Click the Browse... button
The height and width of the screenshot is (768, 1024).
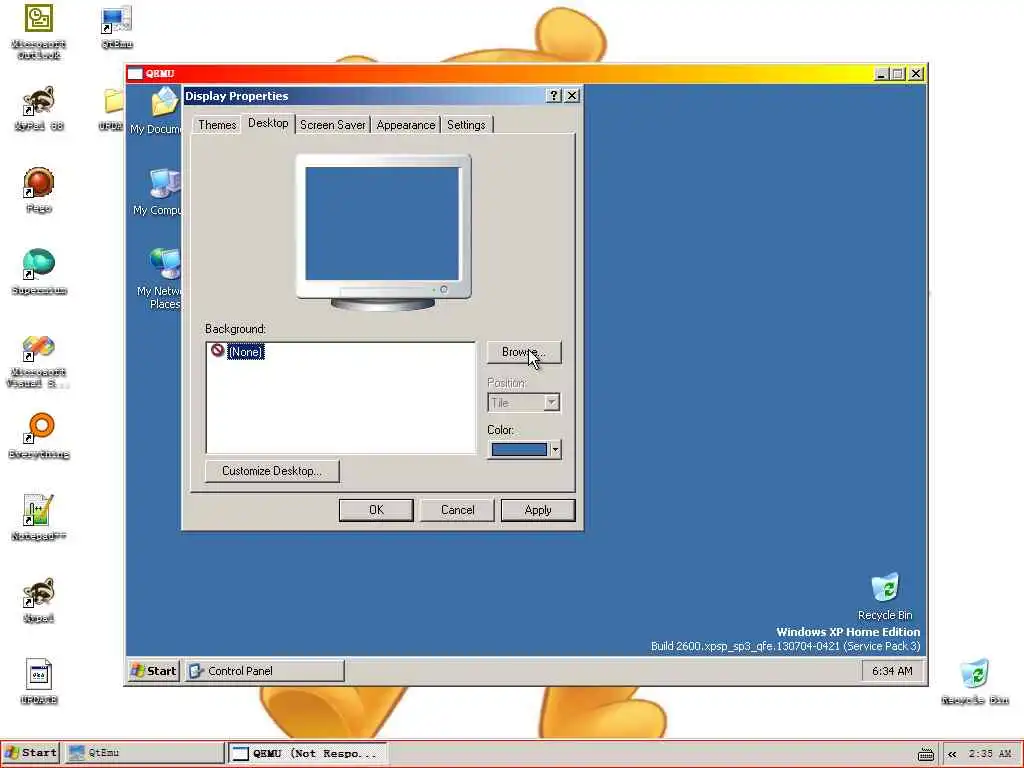(524, 352)
